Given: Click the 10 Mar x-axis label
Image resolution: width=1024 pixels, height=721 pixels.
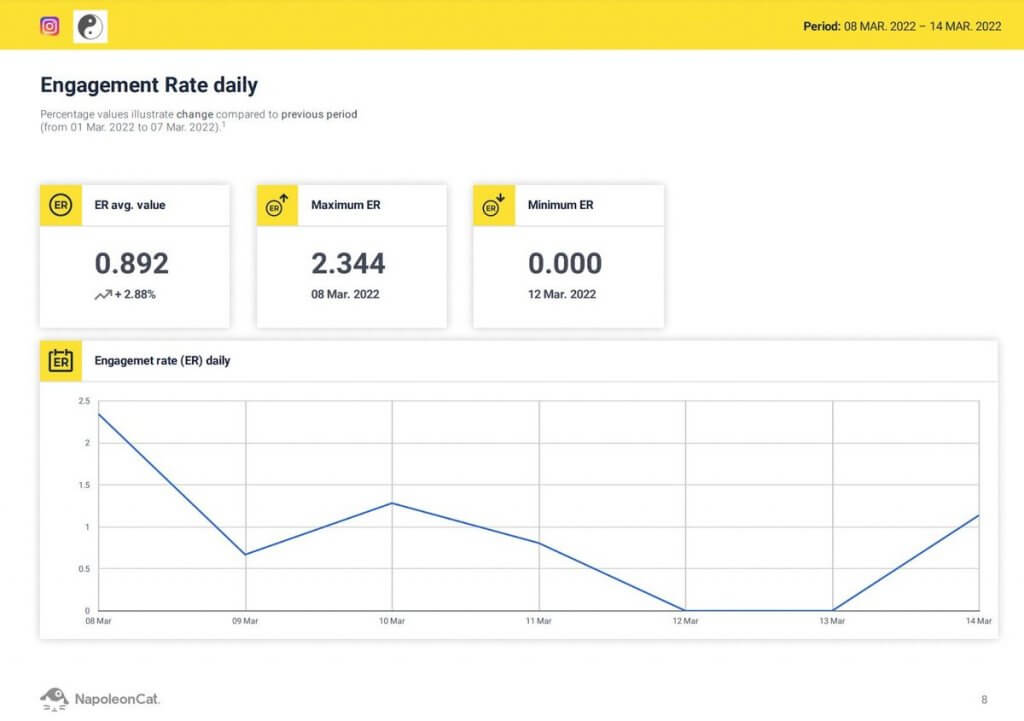Looking at the screenshot, I should pos(392,621).
